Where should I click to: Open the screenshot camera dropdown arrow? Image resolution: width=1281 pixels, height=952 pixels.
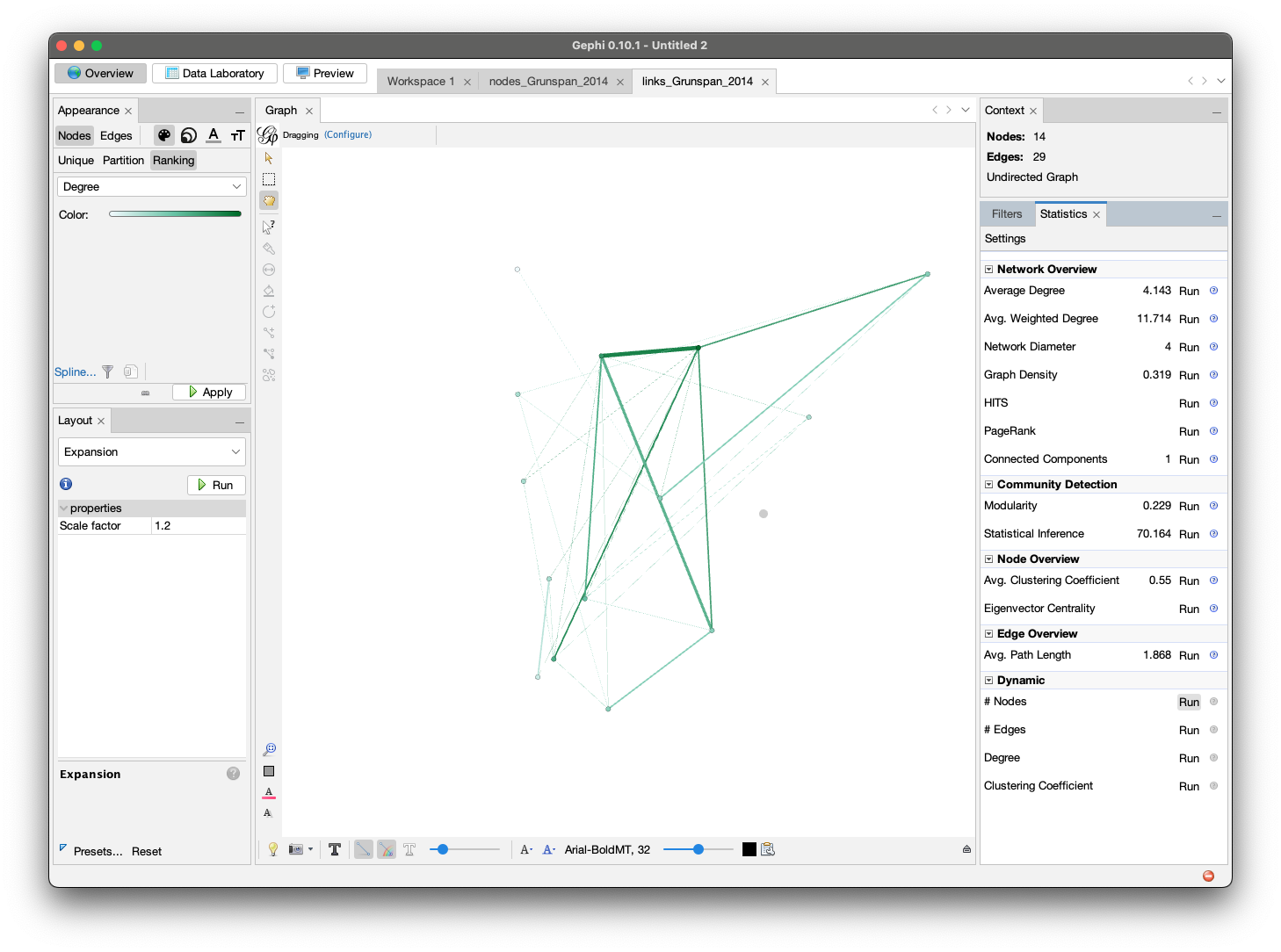(x=310, y=849)
